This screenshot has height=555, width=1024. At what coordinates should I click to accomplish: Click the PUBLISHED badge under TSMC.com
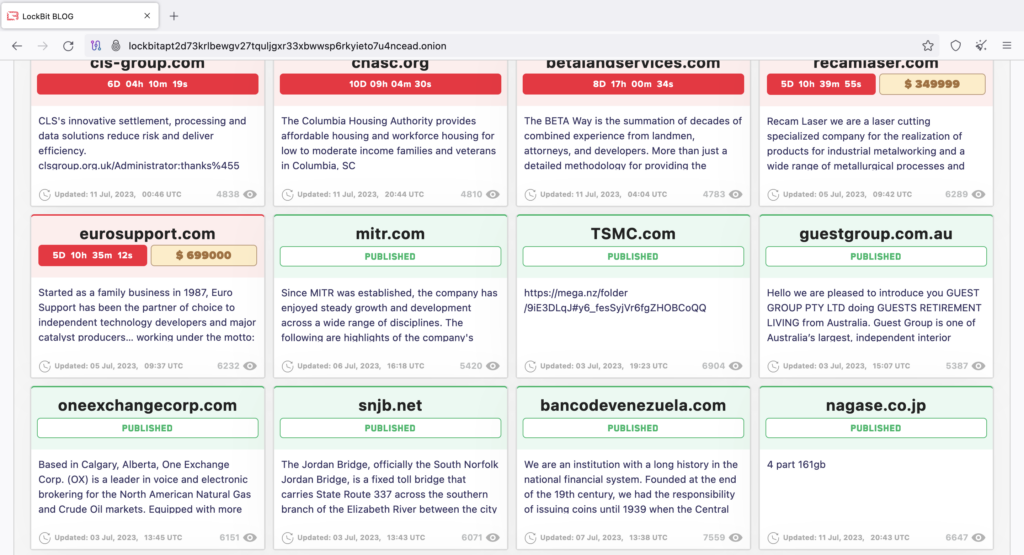(633, 257)
